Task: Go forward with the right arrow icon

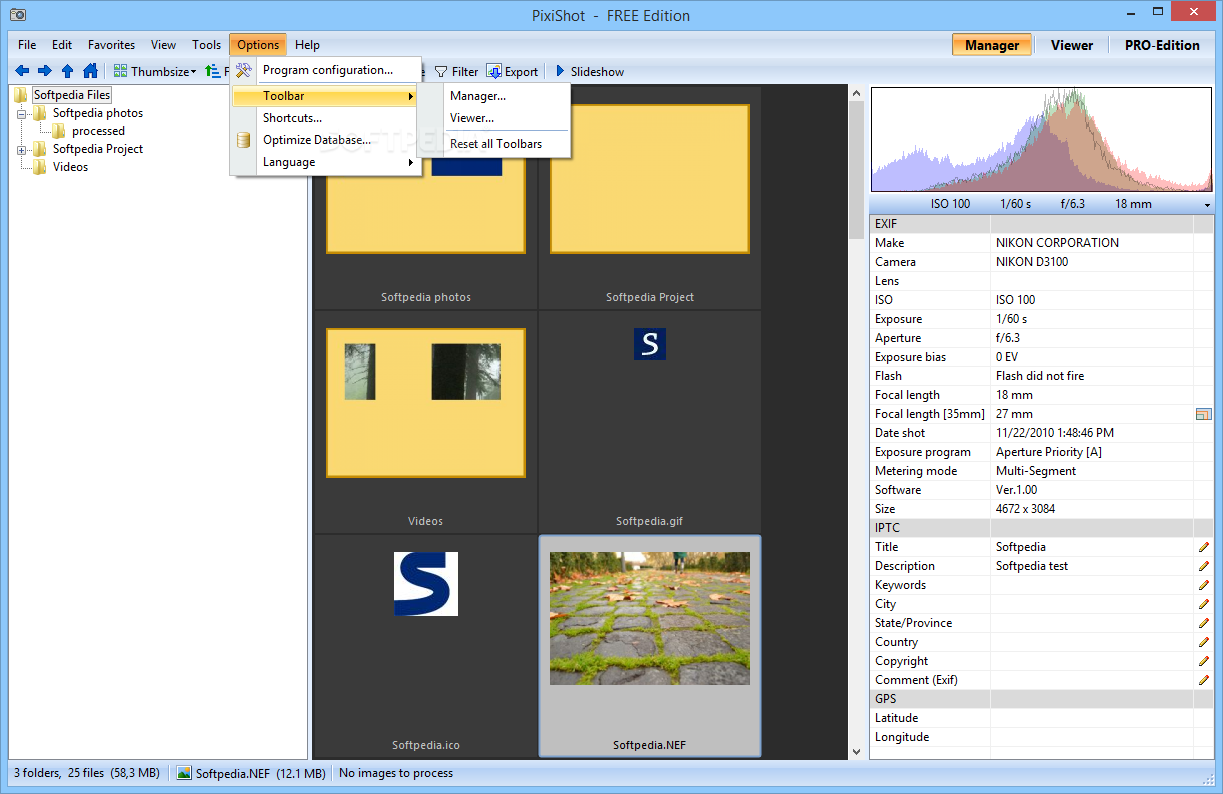Action: (x=44, y=71)
